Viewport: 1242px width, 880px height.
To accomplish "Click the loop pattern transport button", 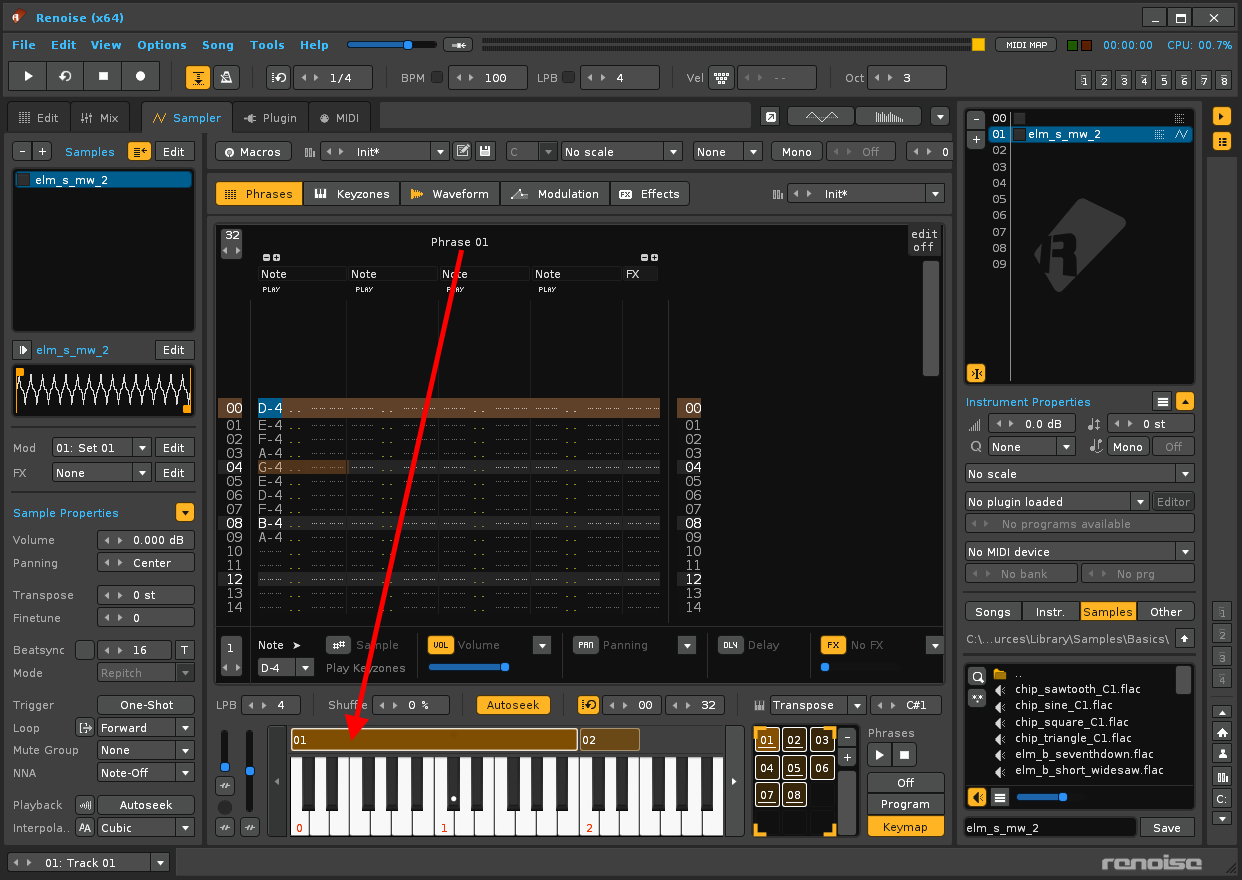I will [x=66, y=77].
